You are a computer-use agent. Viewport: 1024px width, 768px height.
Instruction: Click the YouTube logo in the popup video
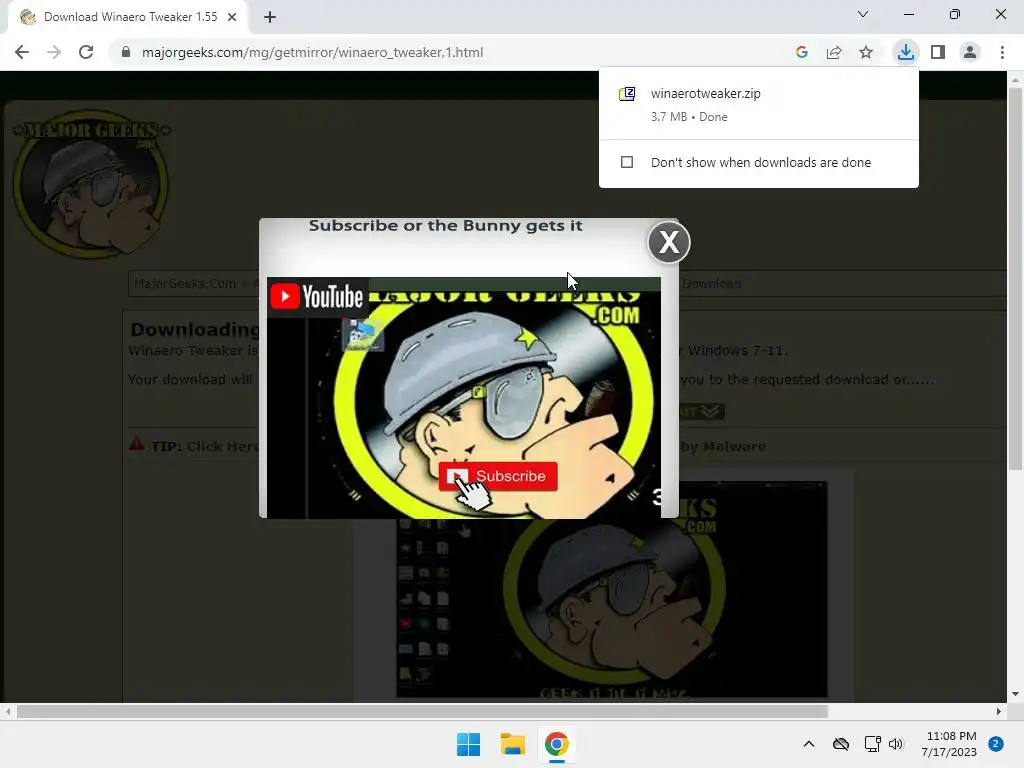point(317,296)
